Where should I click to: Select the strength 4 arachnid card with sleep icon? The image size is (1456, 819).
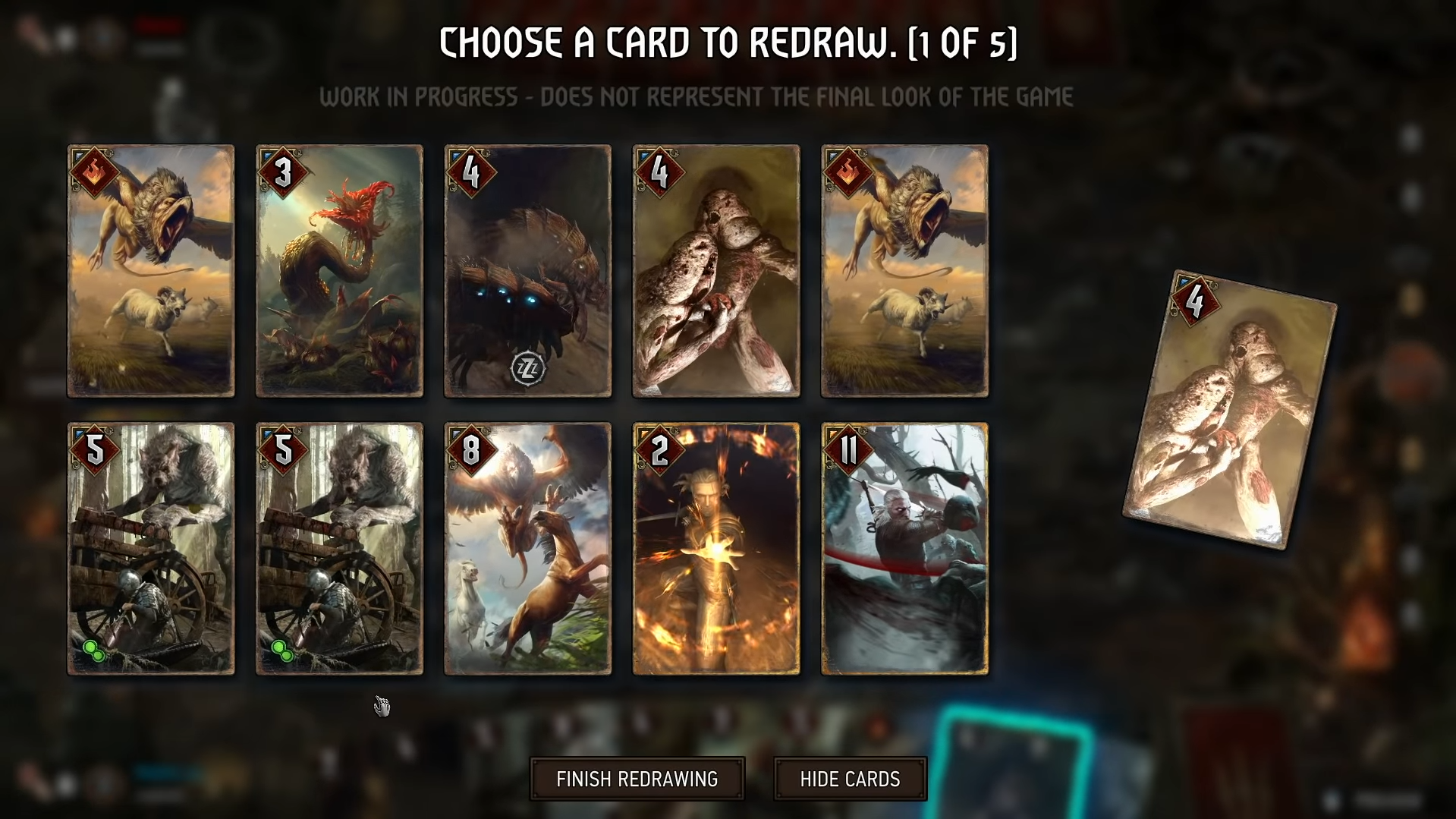[x=527, y=271]
